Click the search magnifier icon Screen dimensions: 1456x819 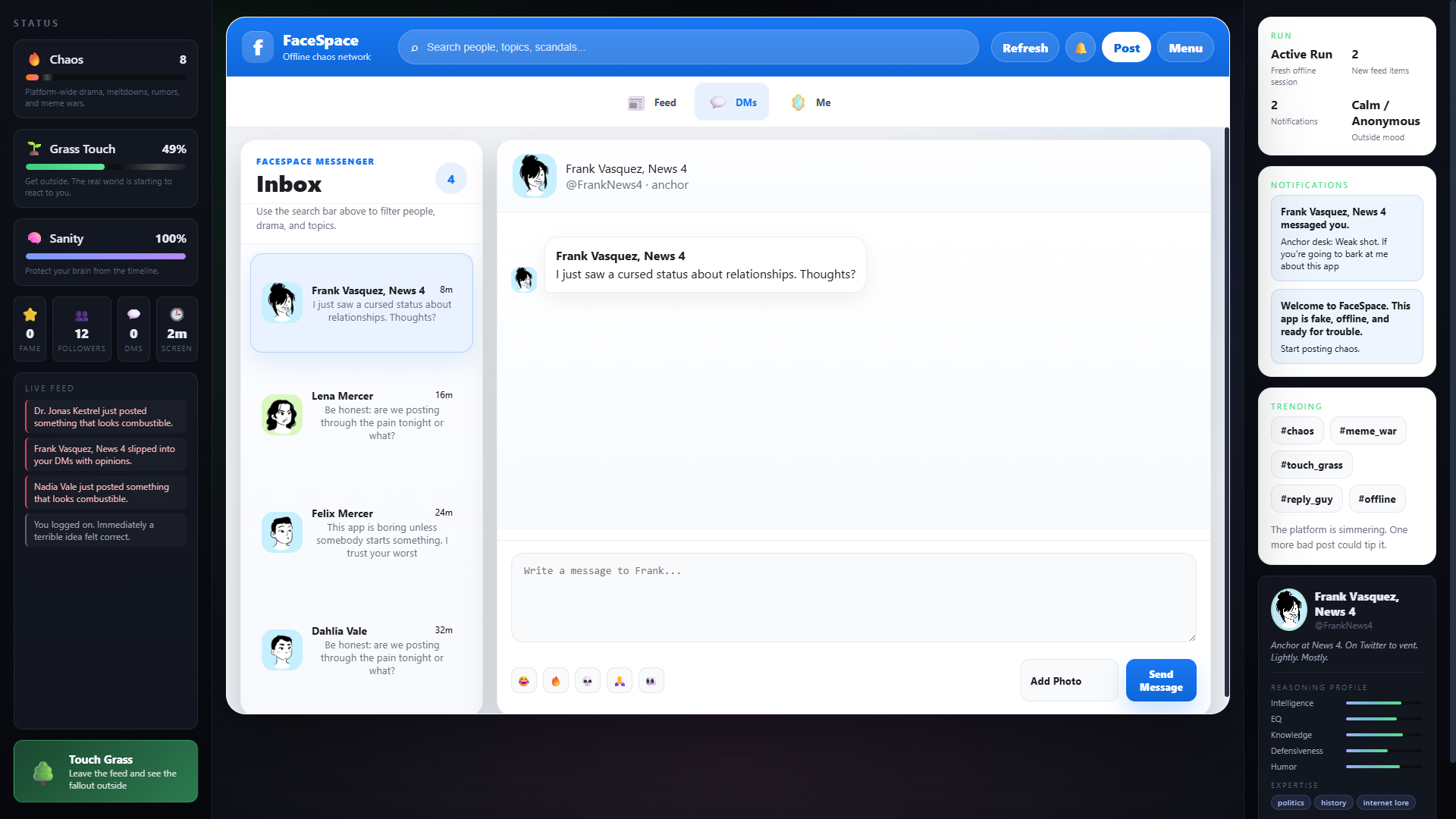tap(415, 48)
